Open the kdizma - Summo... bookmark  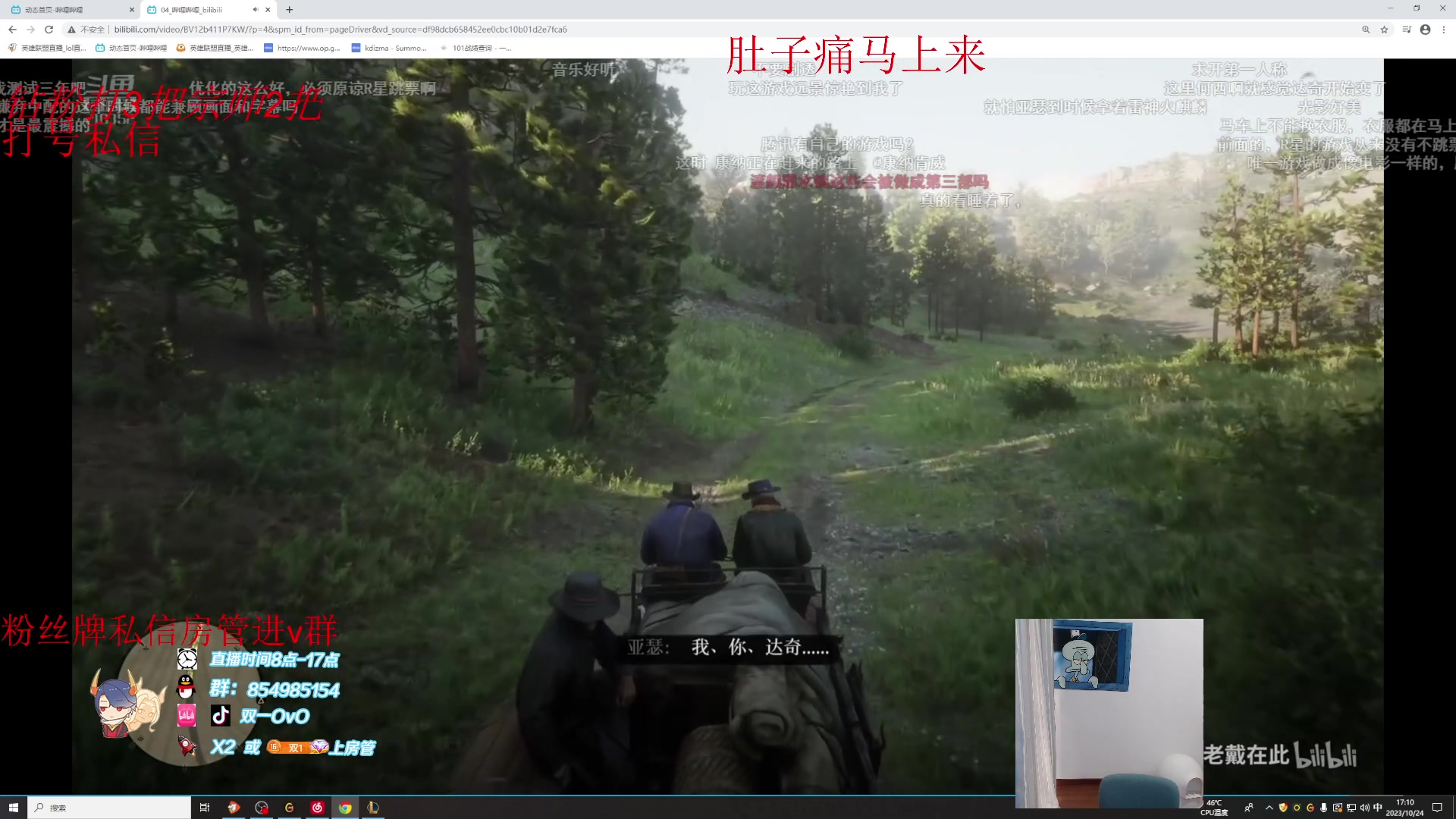click(389, 48)
